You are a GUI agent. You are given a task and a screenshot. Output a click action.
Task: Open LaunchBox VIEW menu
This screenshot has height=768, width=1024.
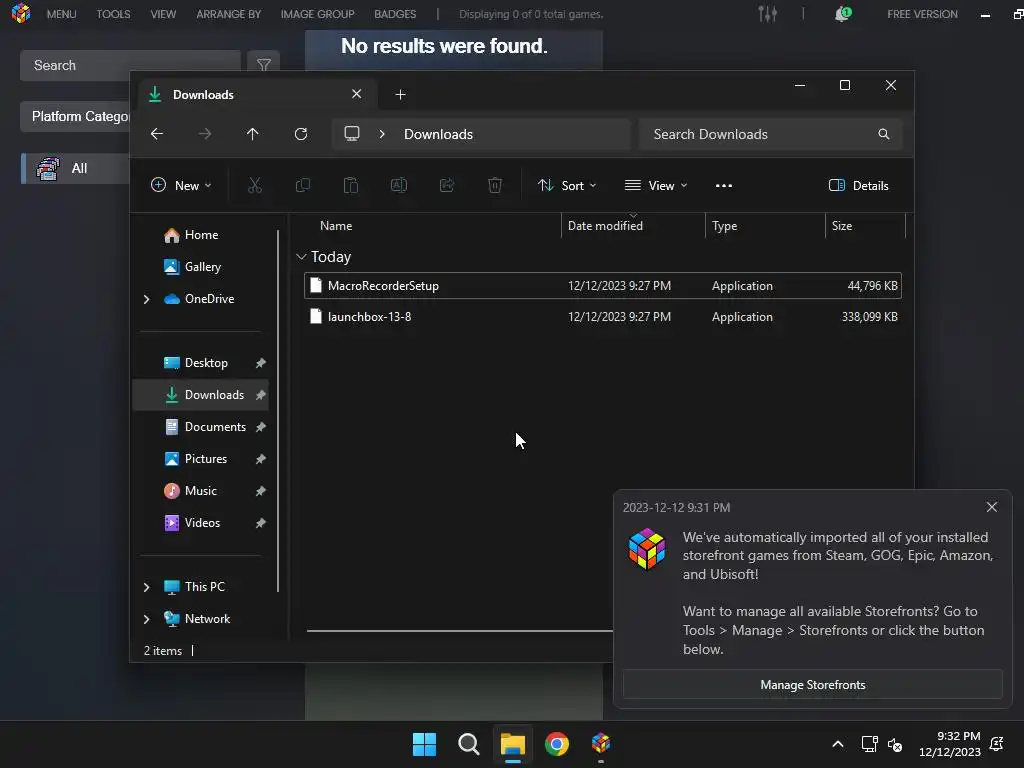point(163,14)
